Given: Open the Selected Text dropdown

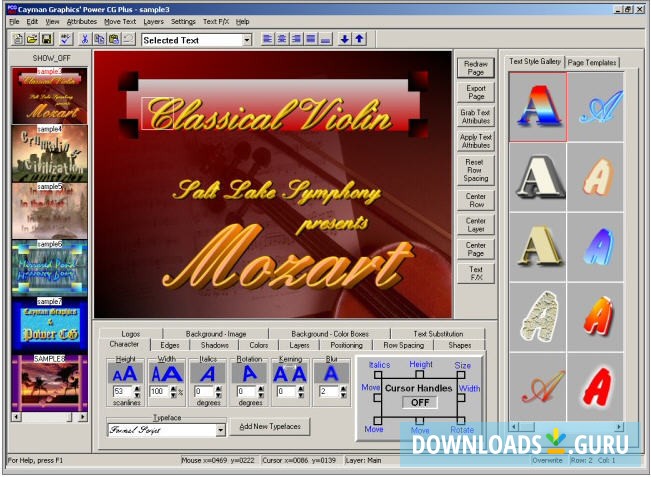Looking at the screenshot, I should (x=247, y=40).
